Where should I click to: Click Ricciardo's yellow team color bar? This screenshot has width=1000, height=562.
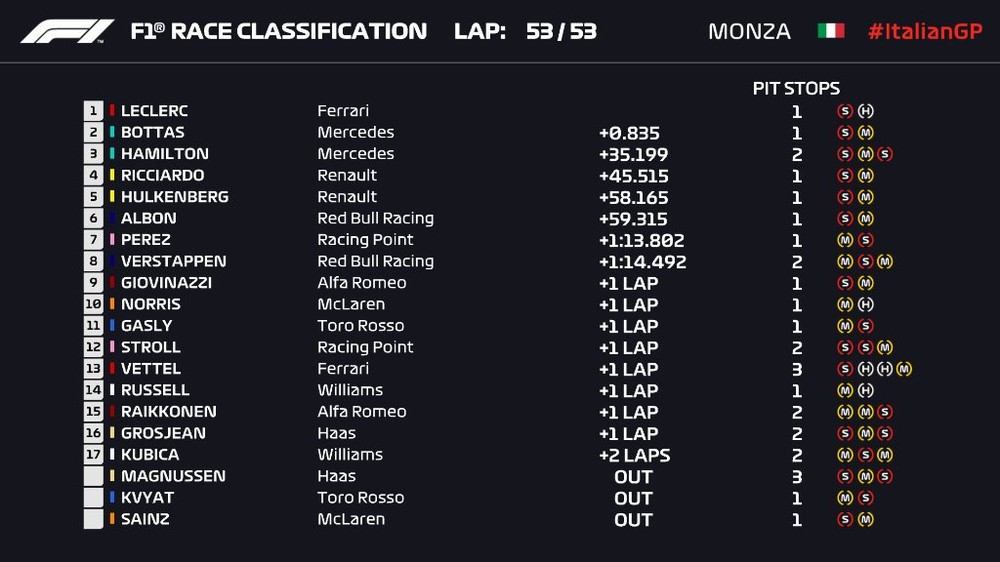point(112,176)
